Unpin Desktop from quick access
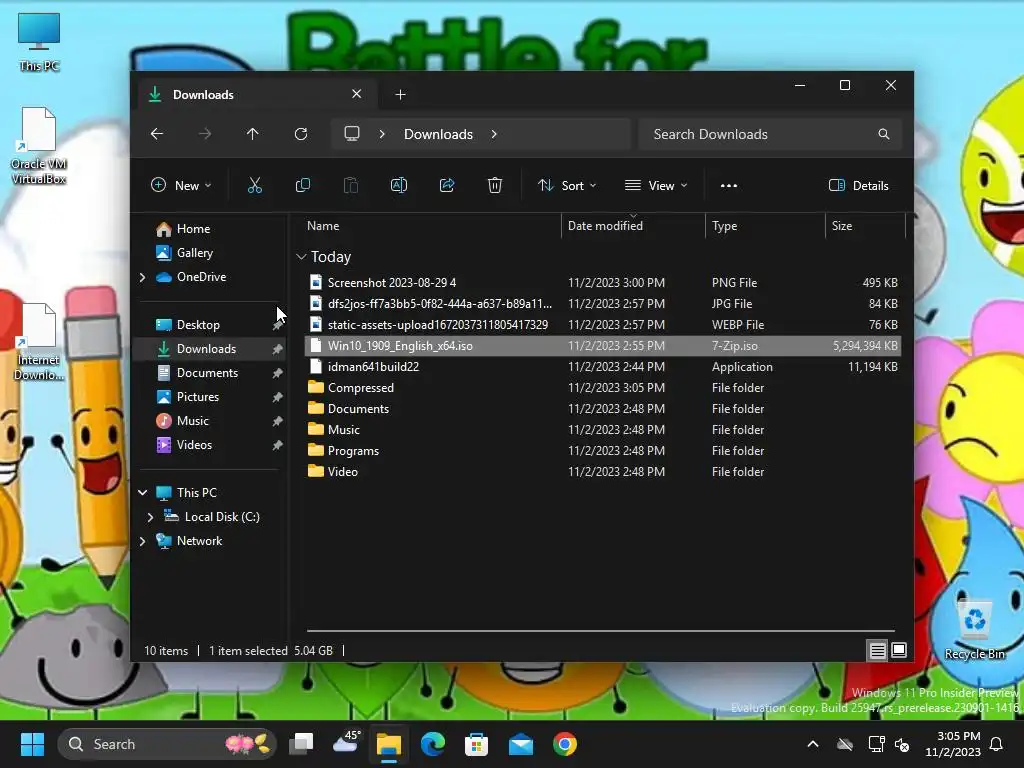Viewport: 1024px width, 768px height. point(278,325)
